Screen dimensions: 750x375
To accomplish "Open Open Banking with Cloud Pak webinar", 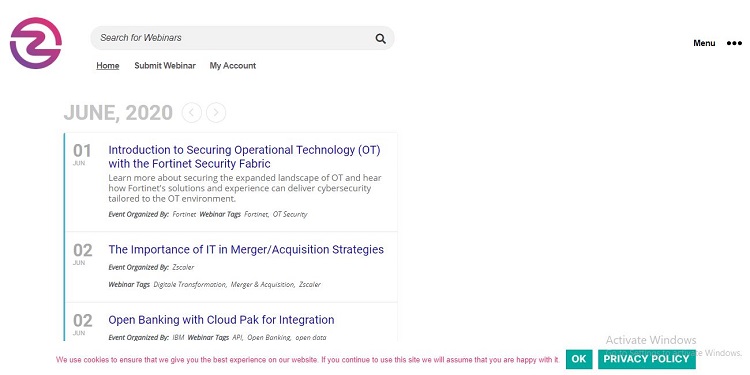I will tap(221, 320).
